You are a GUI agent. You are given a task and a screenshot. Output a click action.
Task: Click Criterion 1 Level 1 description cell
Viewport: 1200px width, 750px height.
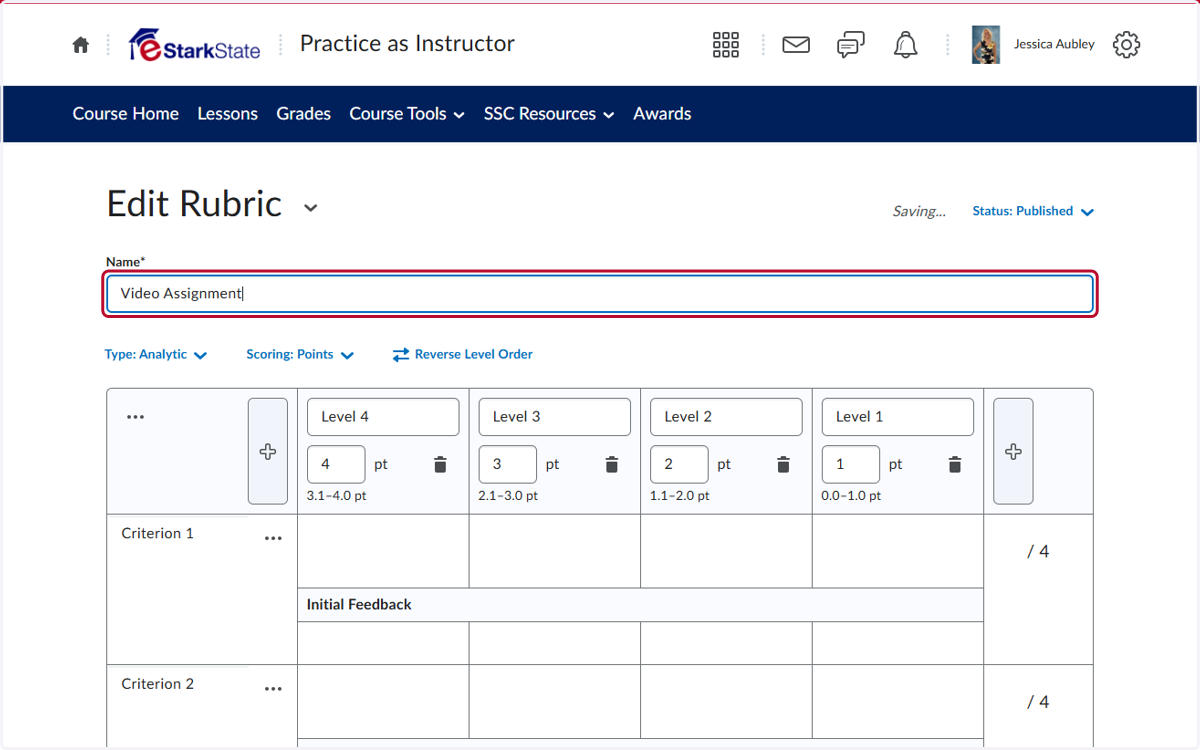pos(898,551)
